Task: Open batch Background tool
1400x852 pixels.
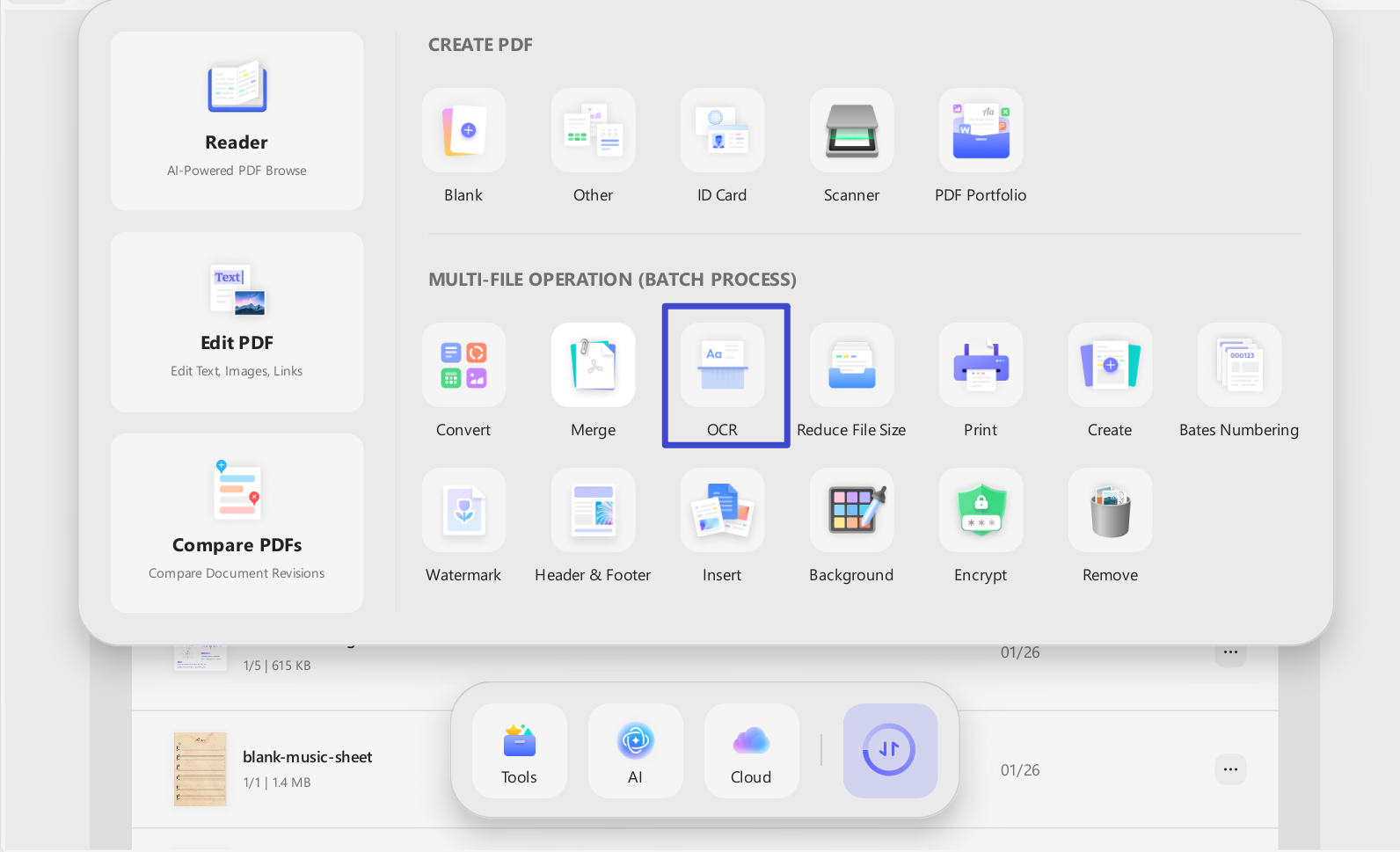Action: pos(851,510)
